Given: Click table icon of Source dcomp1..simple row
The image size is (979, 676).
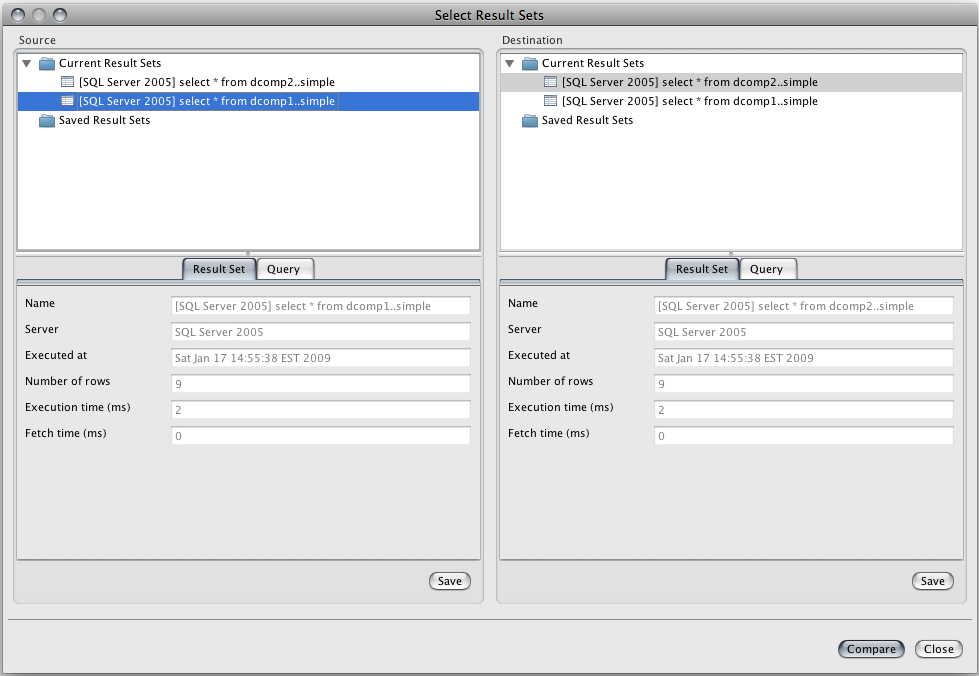Looking at the screenshot, I should coord(67,101).
